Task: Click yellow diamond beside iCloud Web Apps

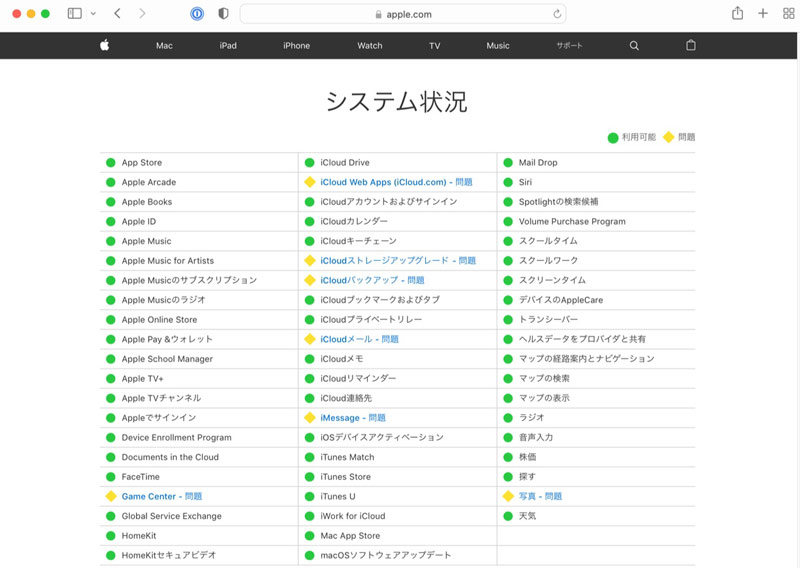Action: click(x=310, y=182)
